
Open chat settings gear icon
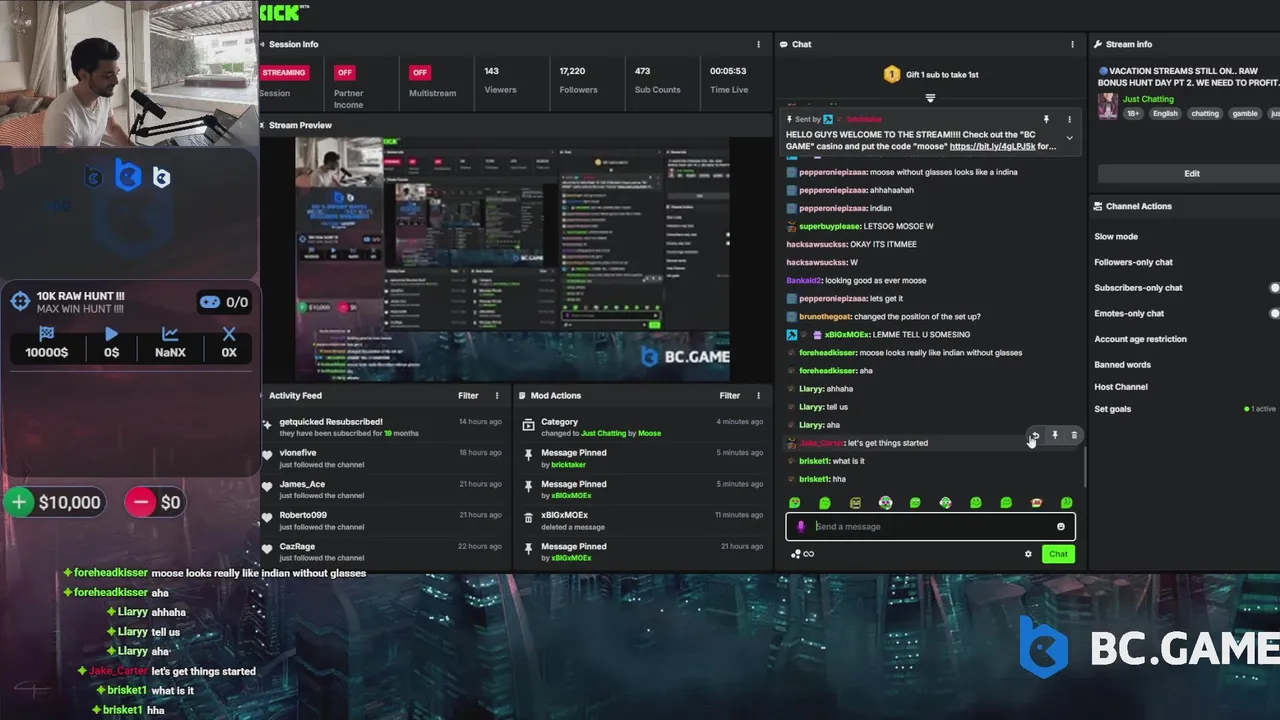(1028, 554)
